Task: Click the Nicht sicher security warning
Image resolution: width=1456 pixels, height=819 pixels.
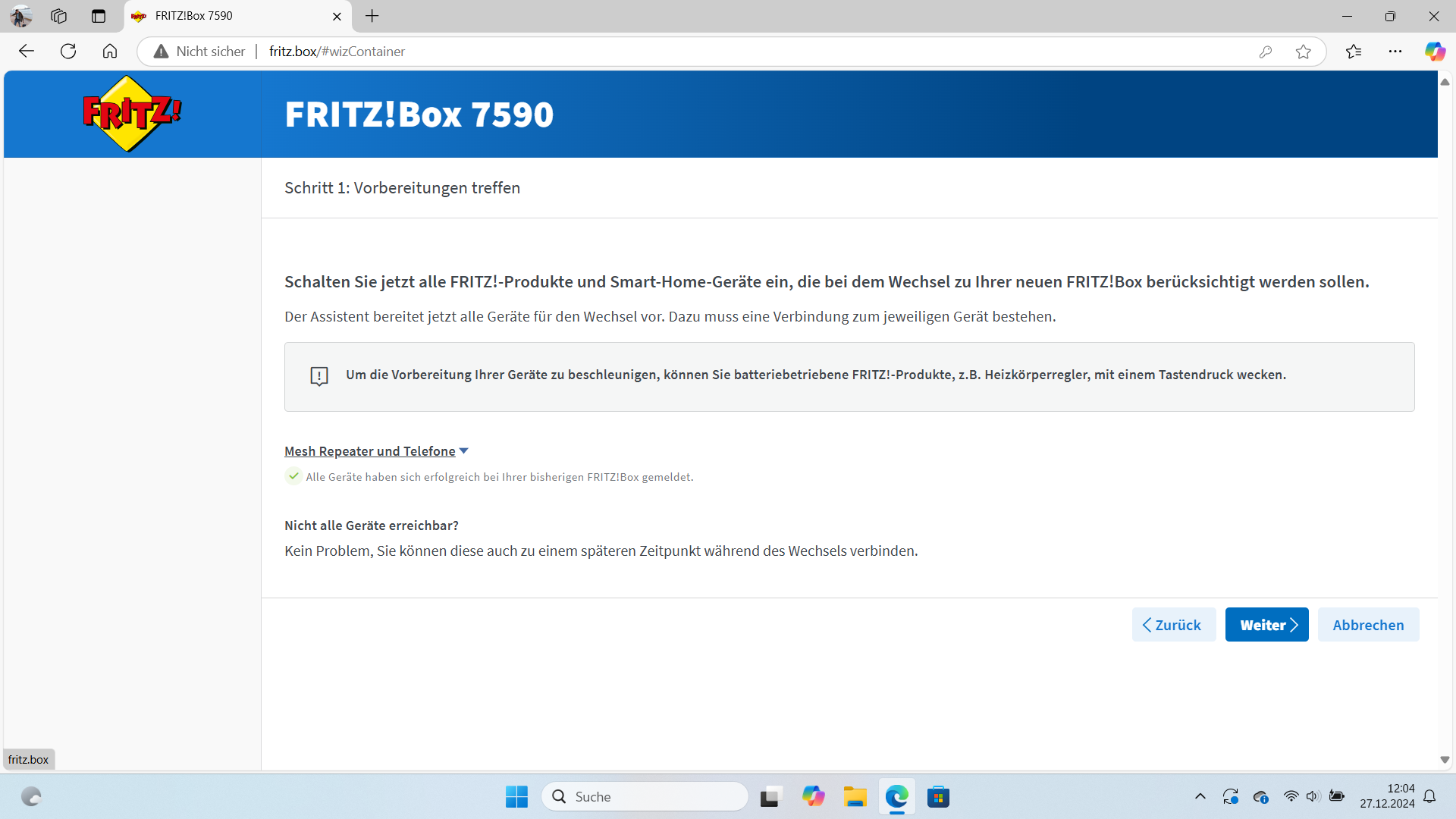Action: click(x=200, y=52)
